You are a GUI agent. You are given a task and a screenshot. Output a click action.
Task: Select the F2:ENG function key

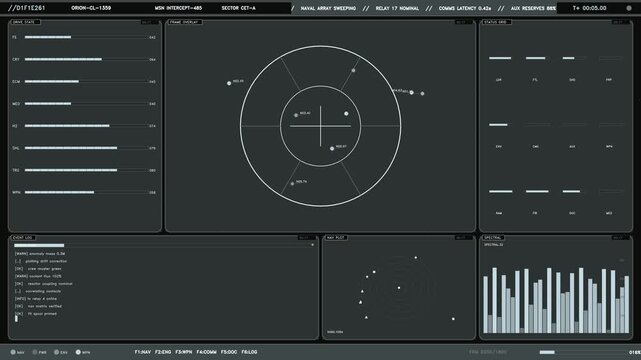pos(163,352)
